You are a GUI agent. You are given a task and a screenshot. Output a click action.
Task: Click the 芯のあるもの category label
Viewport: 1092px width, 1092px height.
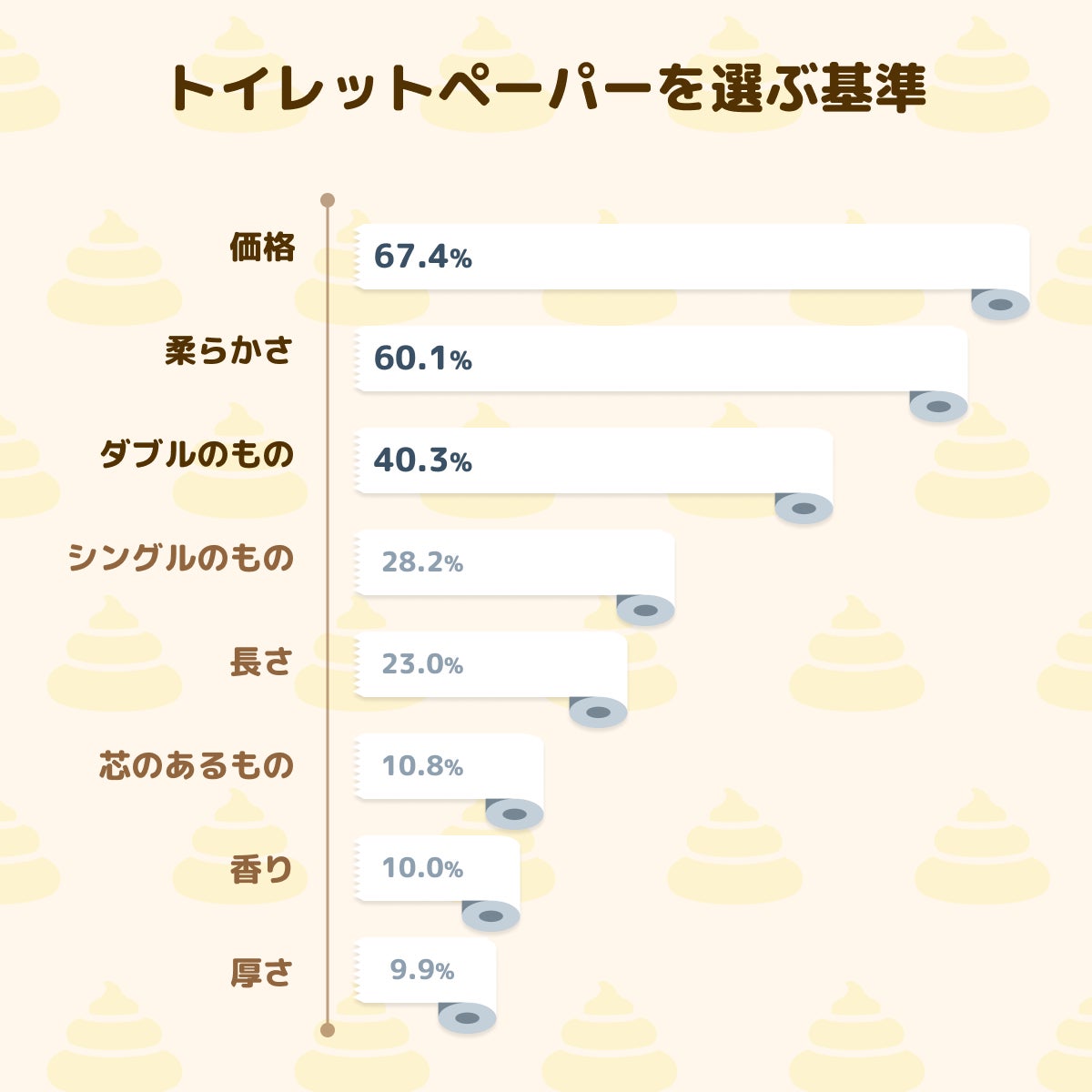click(197, 764)
